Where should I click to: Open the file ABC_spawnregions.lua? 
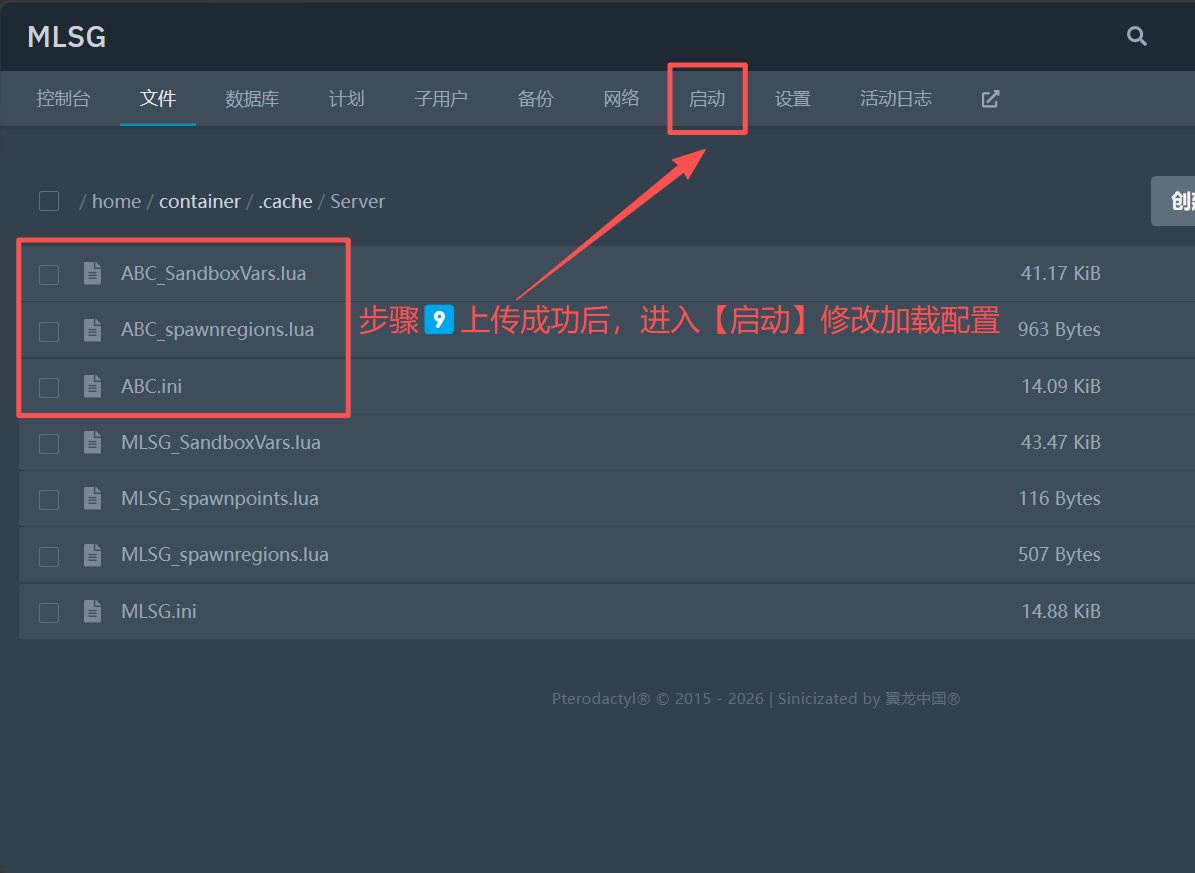pyautogui.click(x=217, y=329)
